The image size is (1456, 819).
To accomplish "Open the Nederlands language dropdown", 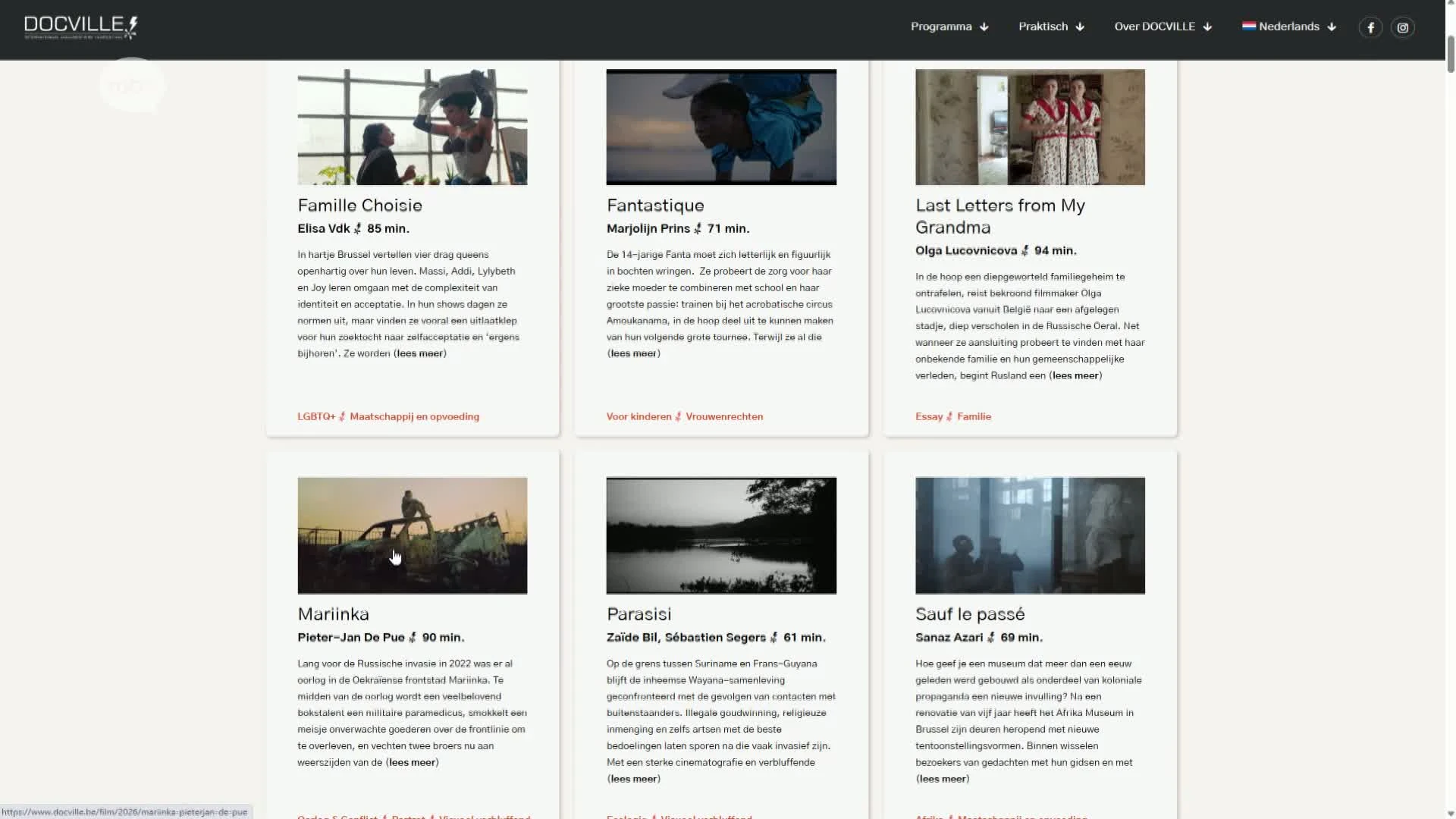I will pos(1289,27).
